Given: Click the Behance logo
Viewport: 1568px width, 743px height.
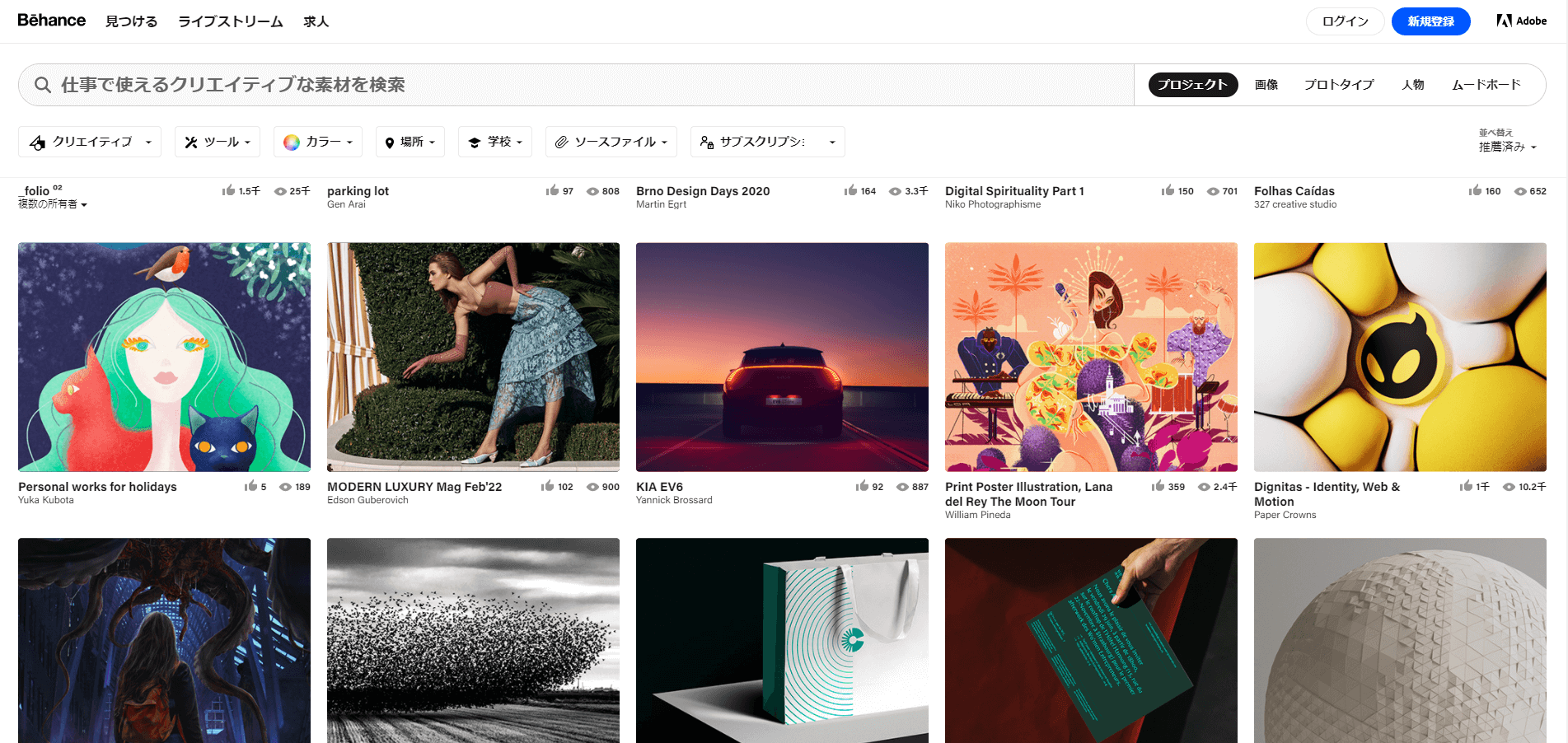Looking at the screenshot, I should [x=51, y=21].
